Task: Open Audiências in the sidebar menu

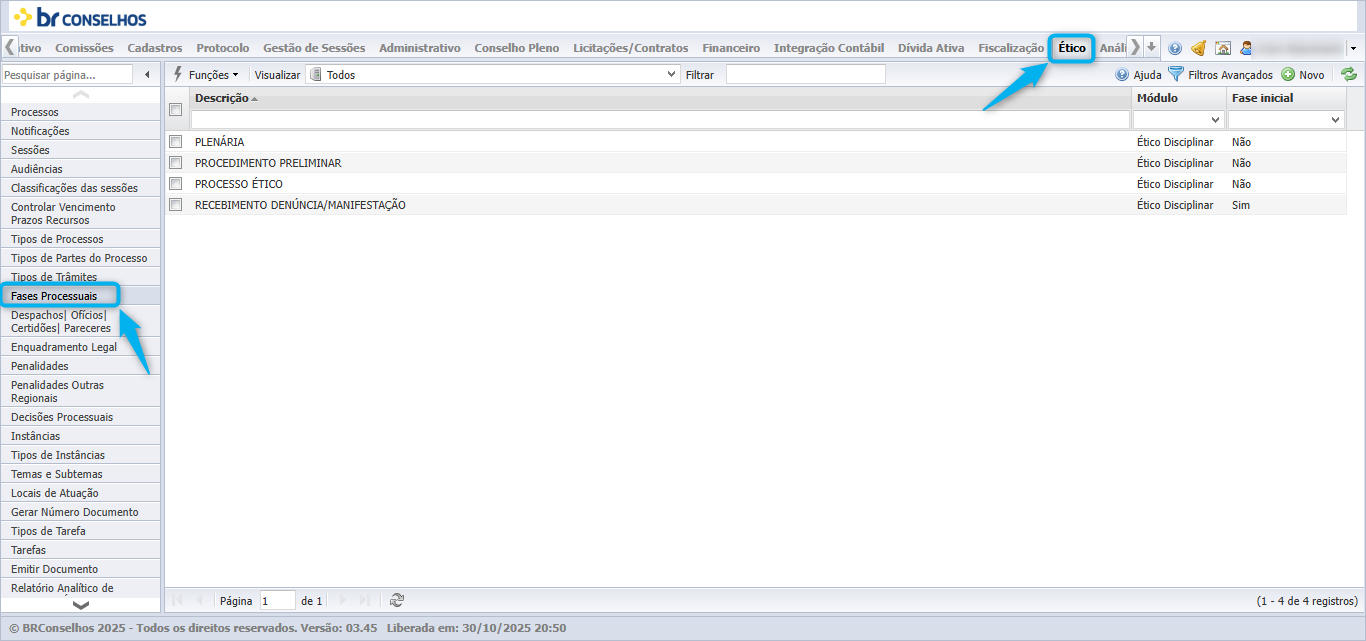Action: (x=81, y=169)
